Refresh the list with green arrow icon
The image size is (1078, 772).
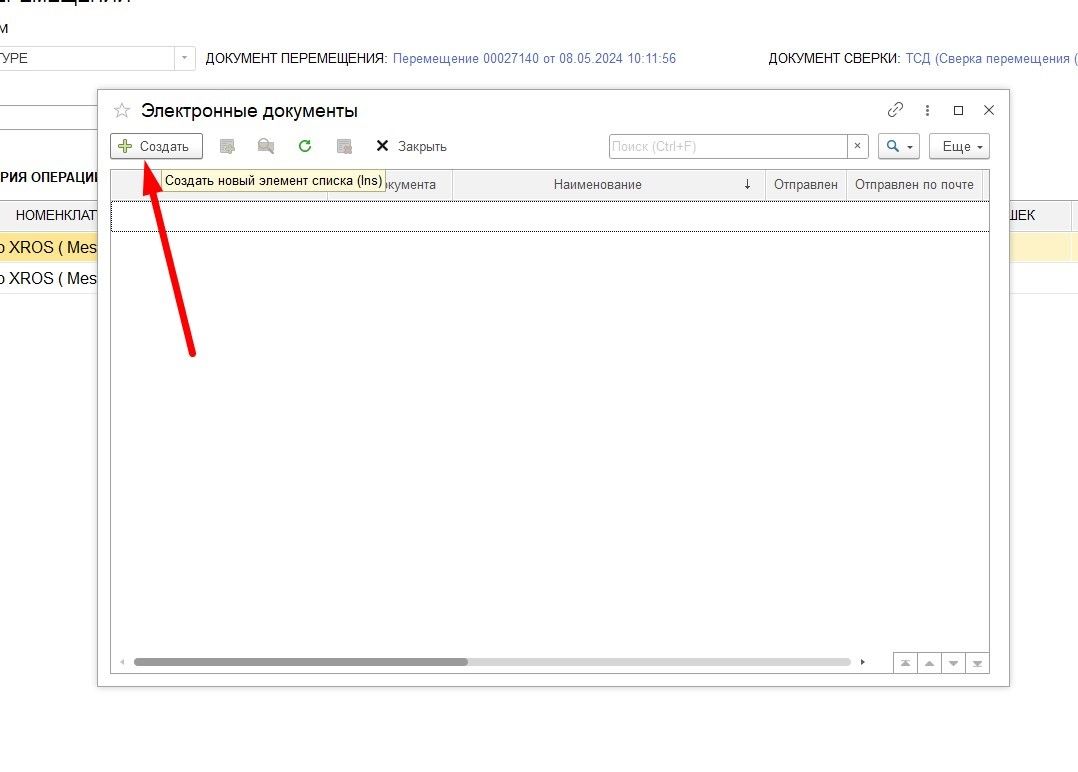point(305,146)
